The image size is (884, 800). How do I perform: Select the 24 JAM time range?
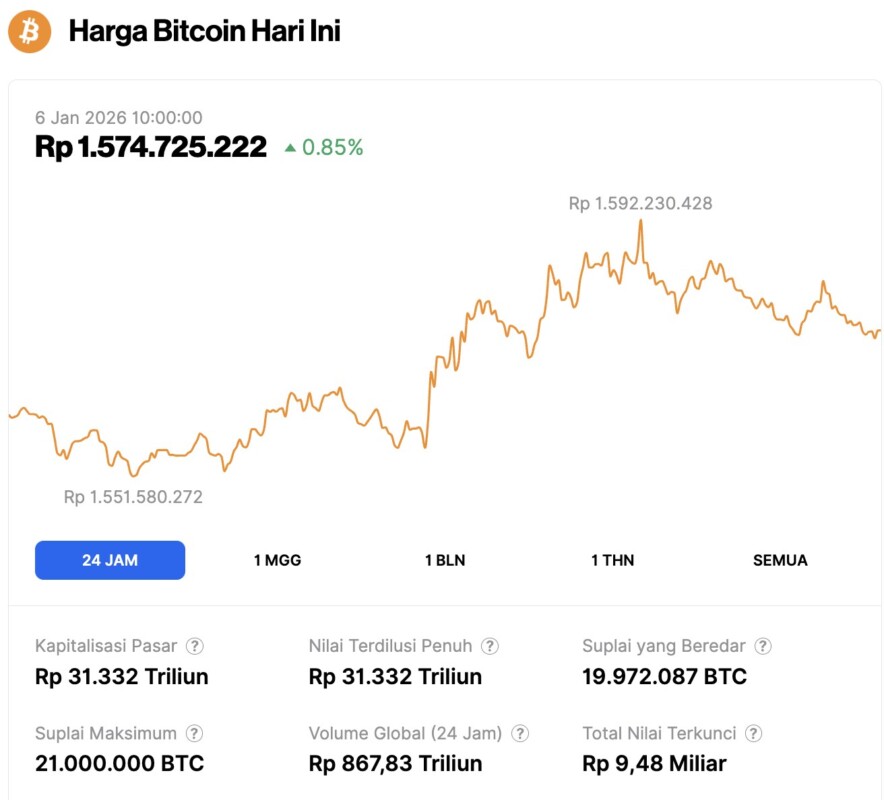(x=110, y=560)
